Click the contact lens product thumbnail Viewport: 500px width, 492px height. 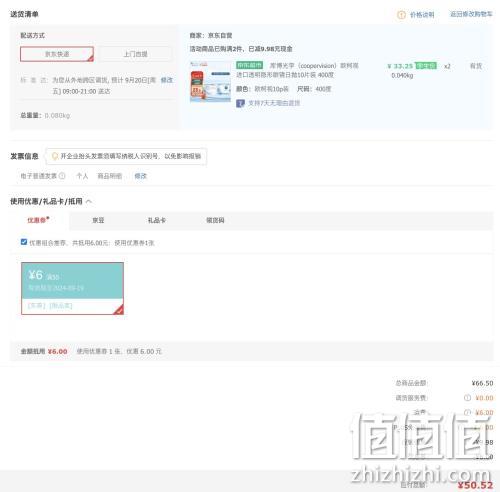210,82
